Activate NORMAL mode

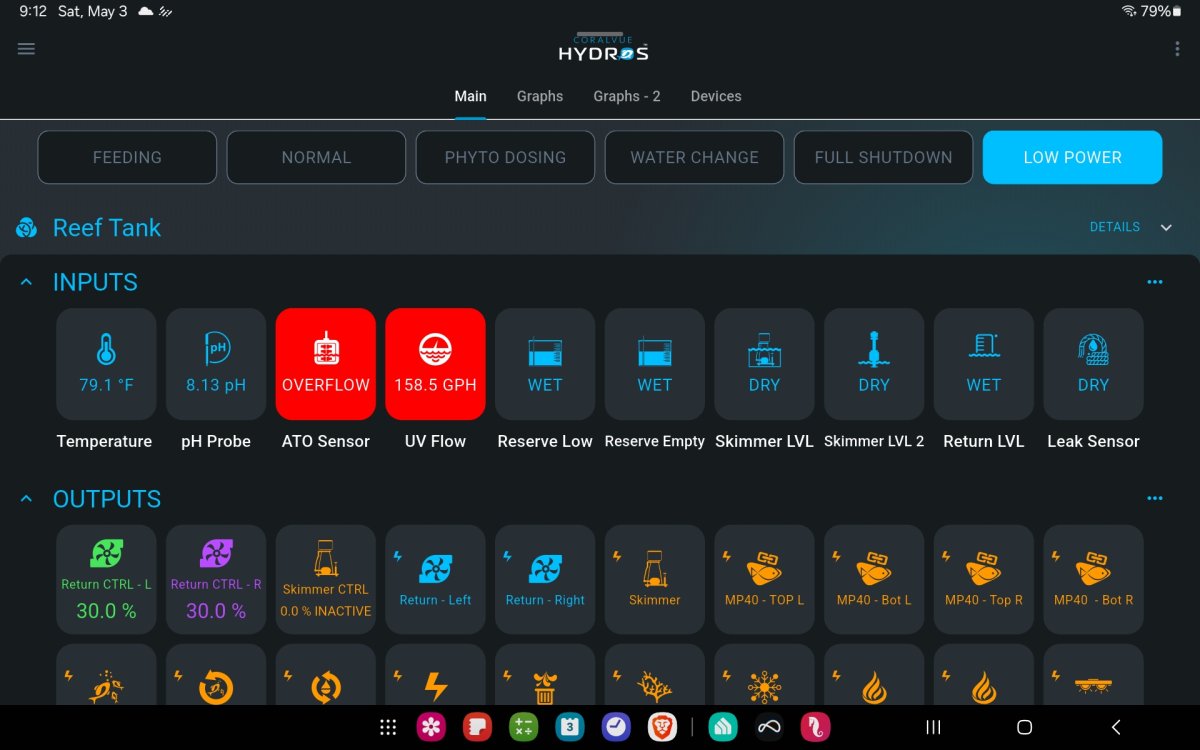[316, 157]
